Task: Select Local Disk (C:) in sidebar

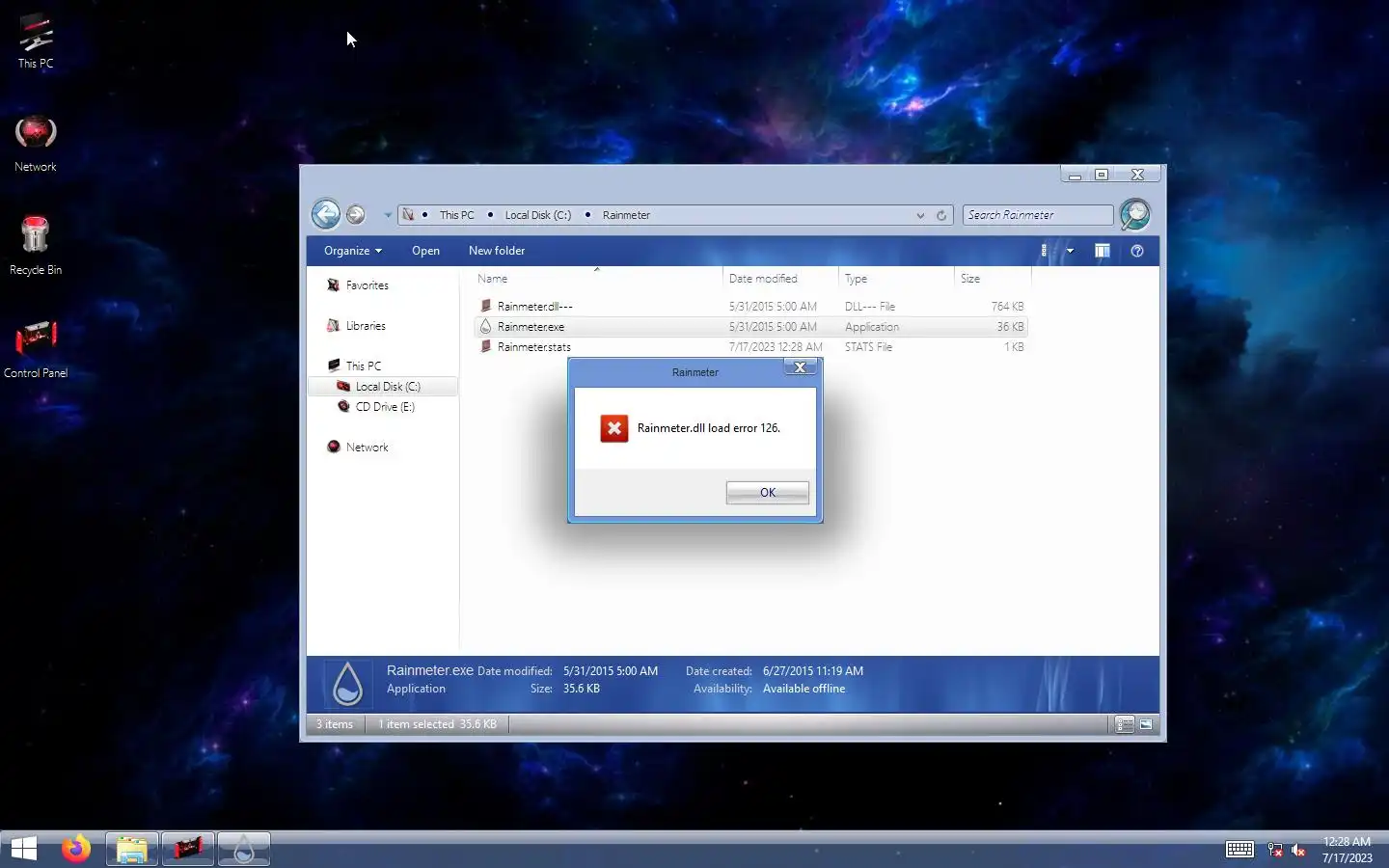Action: tap(388, 387)
